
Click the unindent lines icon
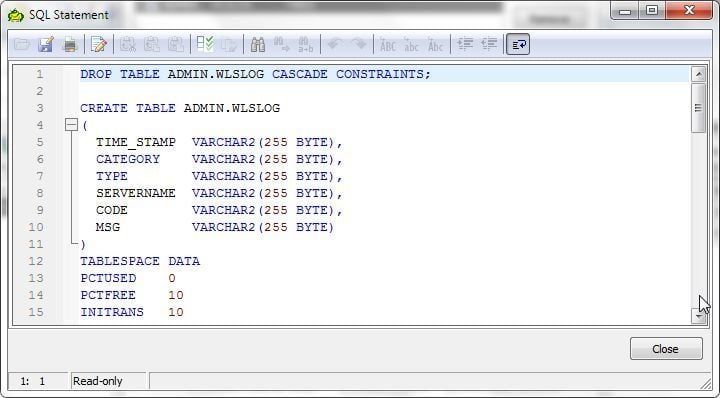[489, 45]
